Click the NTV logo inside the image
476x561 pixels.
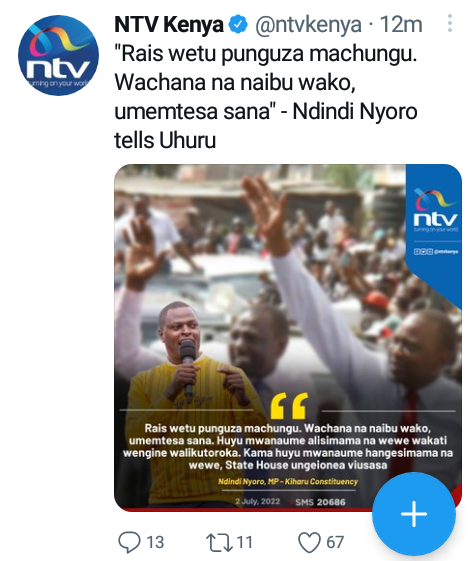[x=435, y=211]
